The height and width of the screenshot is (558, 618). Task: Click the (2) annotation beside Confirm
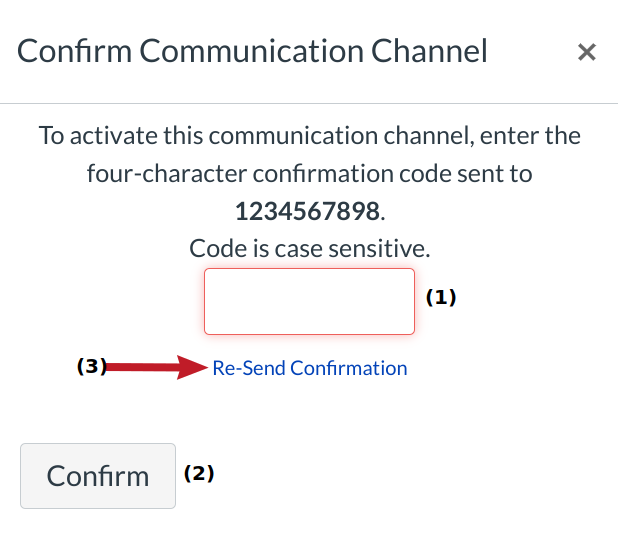point(199,473)
